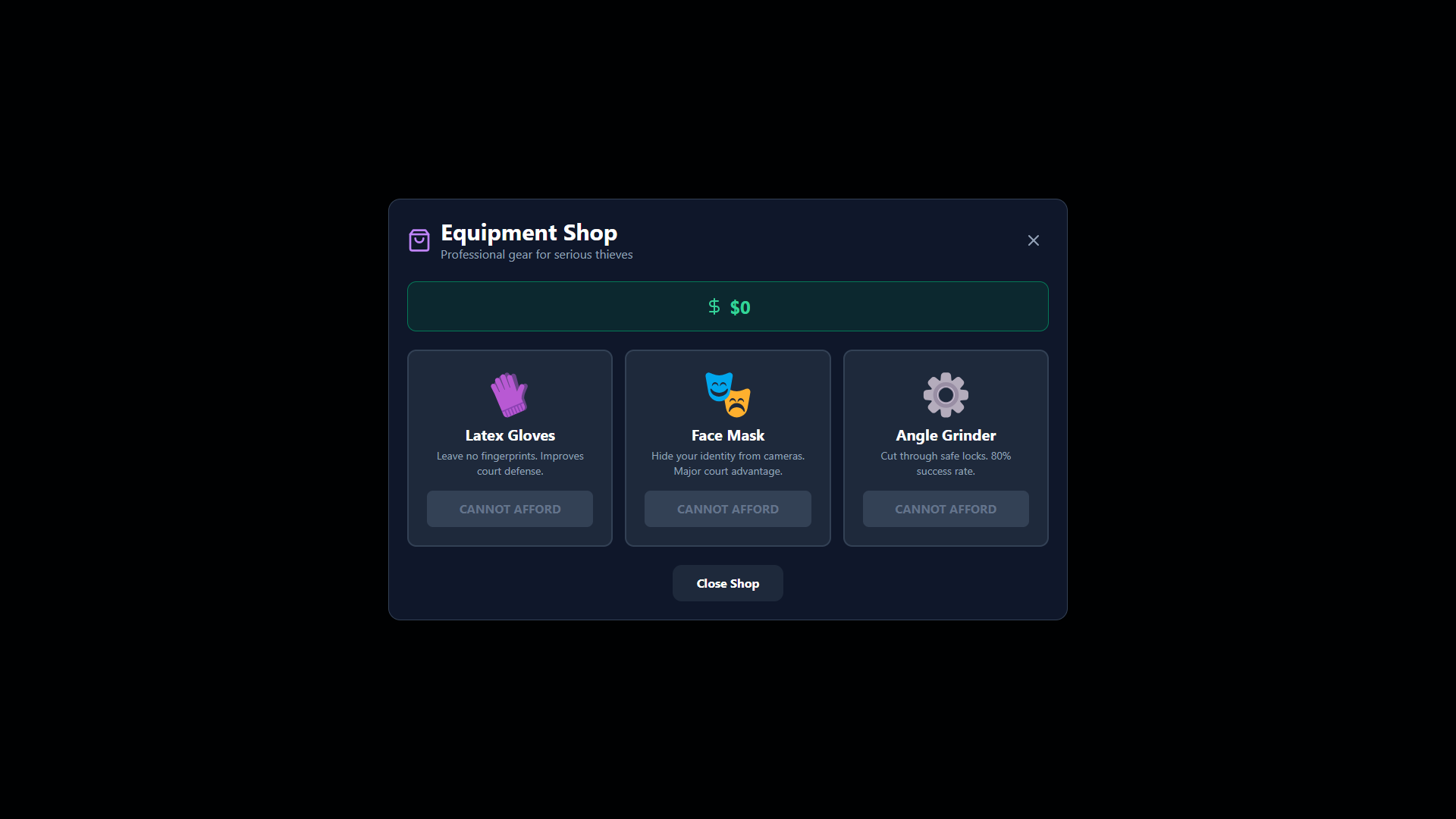Click the $0 balance amount
The height and width of the screenshot is (819, 1456).
(740, 307)
